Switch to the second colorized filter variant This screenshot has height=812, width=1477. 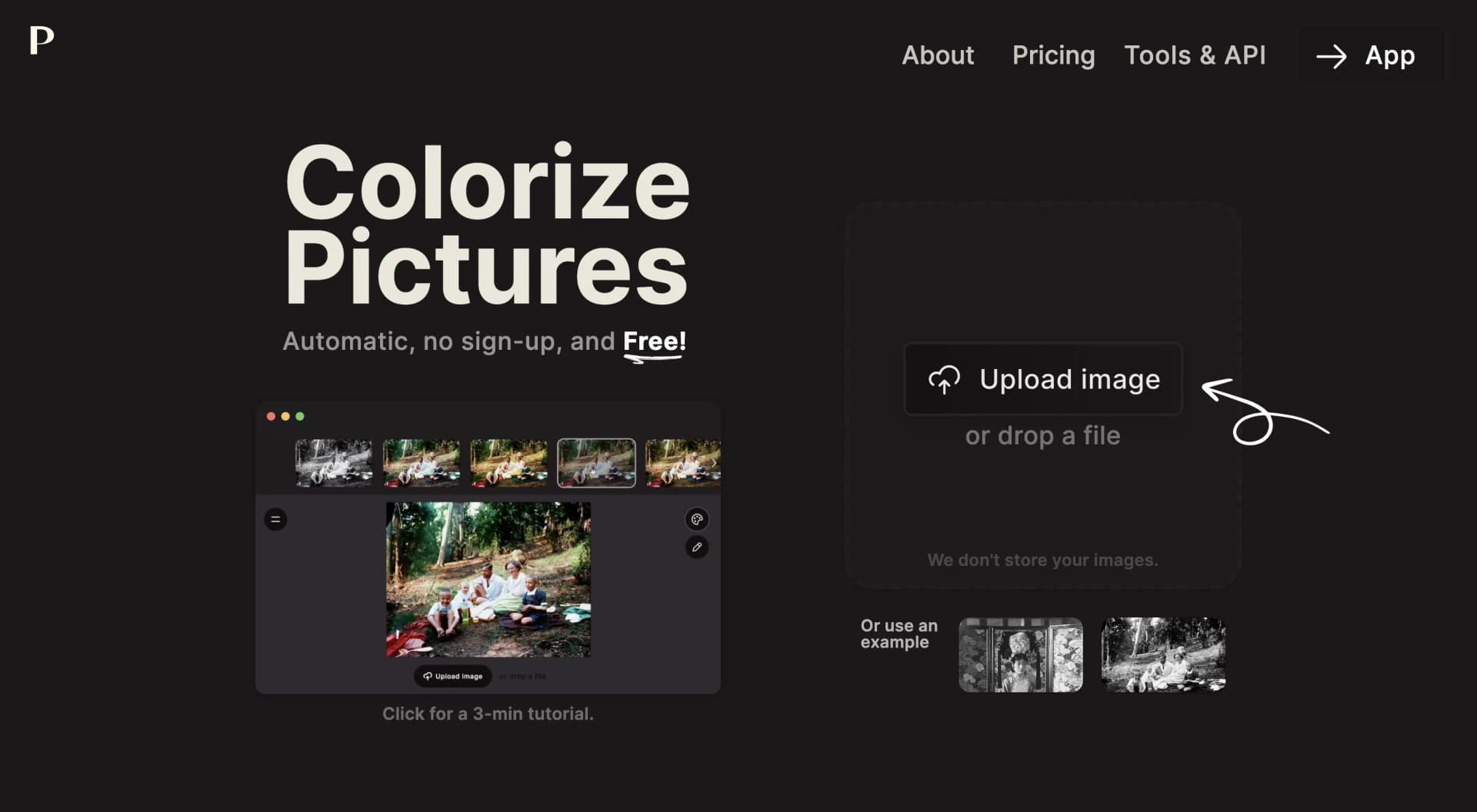(421, 462)
